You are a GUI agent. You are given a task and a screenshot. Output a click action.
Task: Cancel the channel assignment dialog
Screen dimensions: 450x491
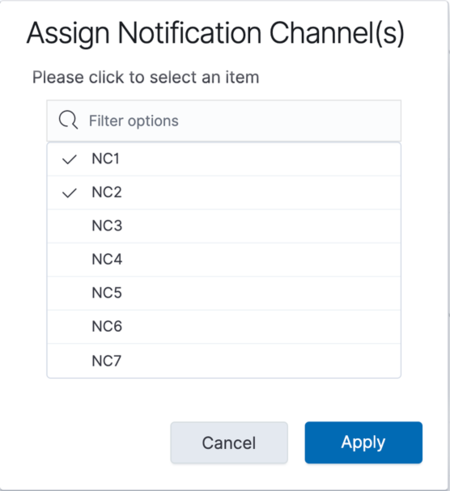(x=229, y=443)
